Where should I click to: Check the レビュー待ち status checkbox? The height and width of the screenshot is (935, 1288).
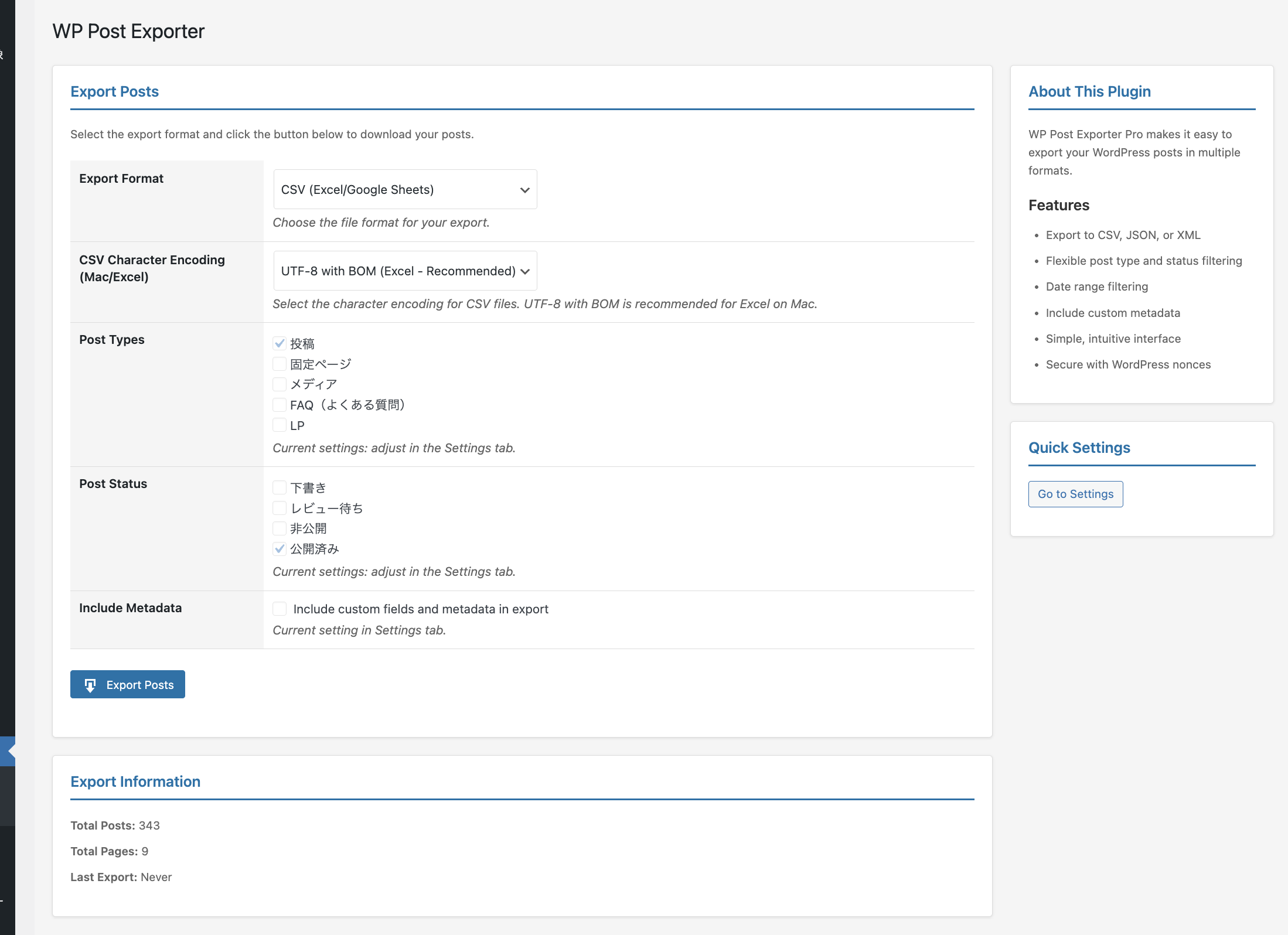280,508
